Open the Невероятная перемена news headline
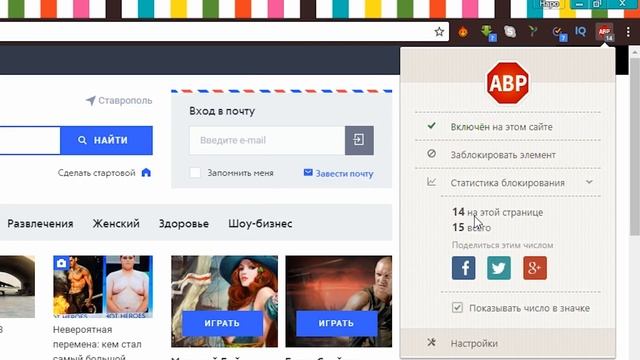The width and height of the screenshot is (640, 360). point(97,344)
